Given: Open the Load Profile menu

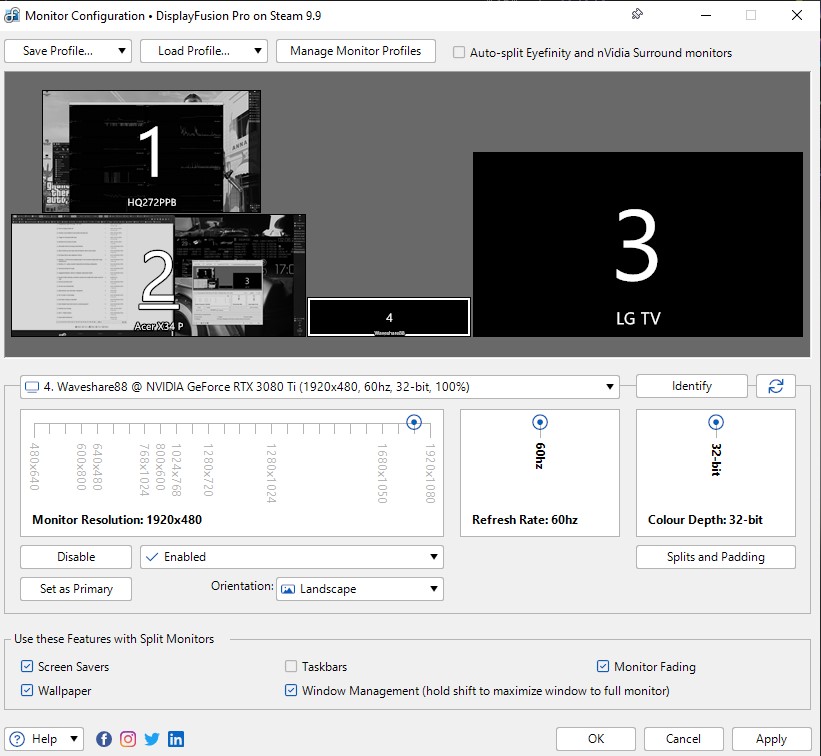Looking at the screenshot, I should coord(203,51).
